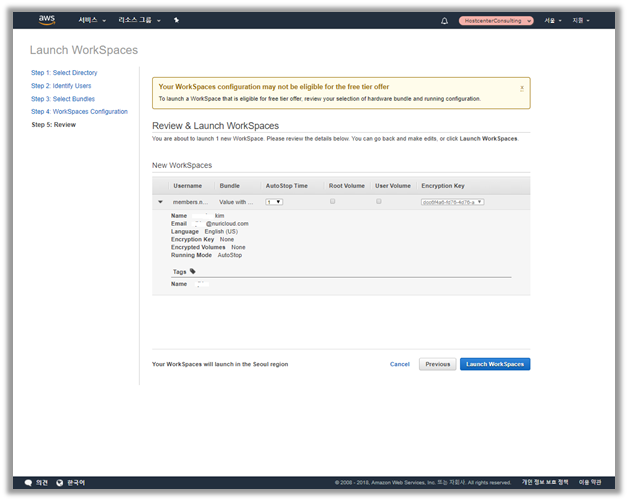
Task: Toggle the Root Volume encryption checkbox
Action: pyautogui.click(x=332, y=202)
